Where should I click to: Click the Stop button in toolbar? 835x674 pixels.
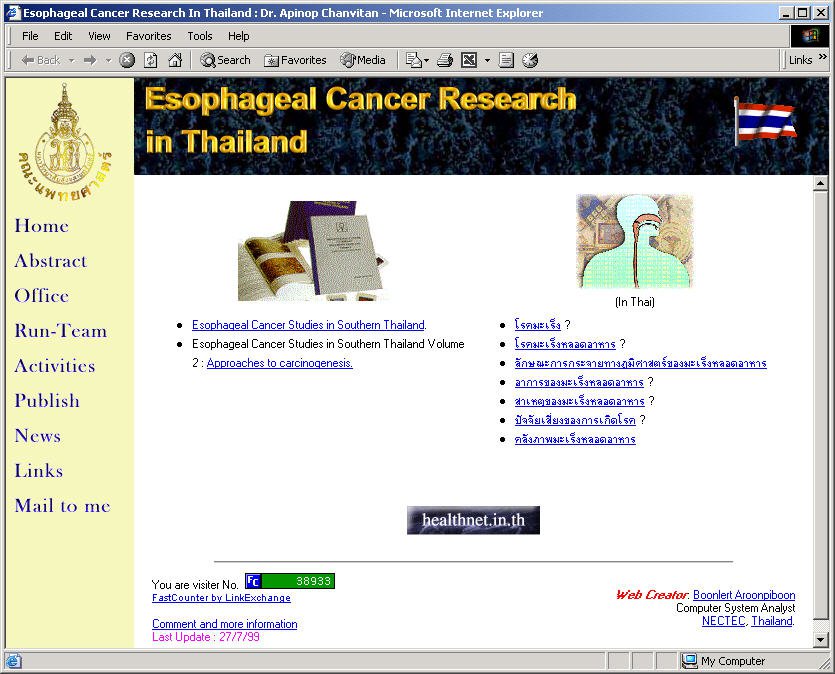pos(127,60)
